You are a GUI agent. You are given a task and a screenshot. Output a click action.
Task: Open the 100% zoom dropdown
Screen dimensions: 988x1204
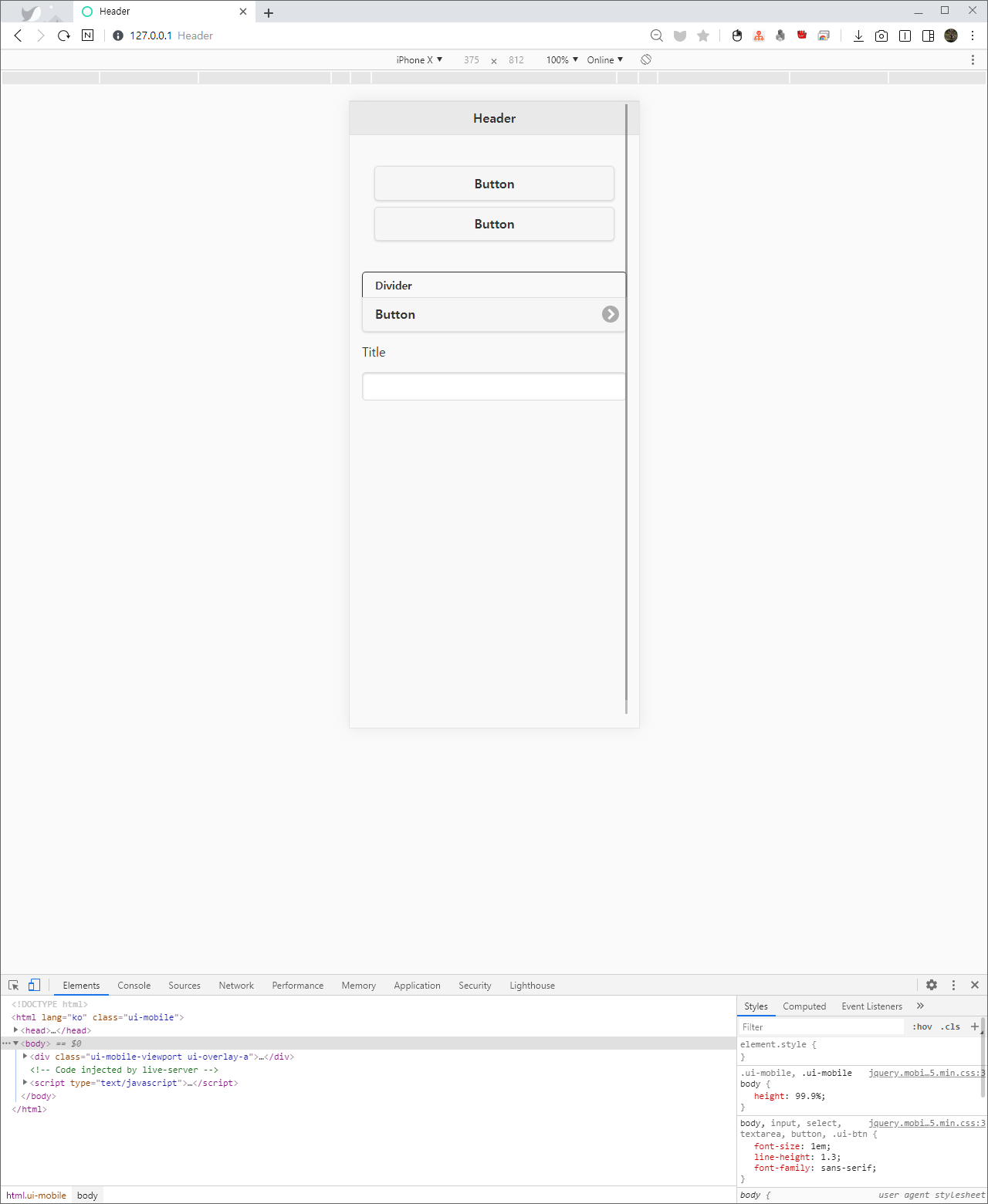click(562, 59)
